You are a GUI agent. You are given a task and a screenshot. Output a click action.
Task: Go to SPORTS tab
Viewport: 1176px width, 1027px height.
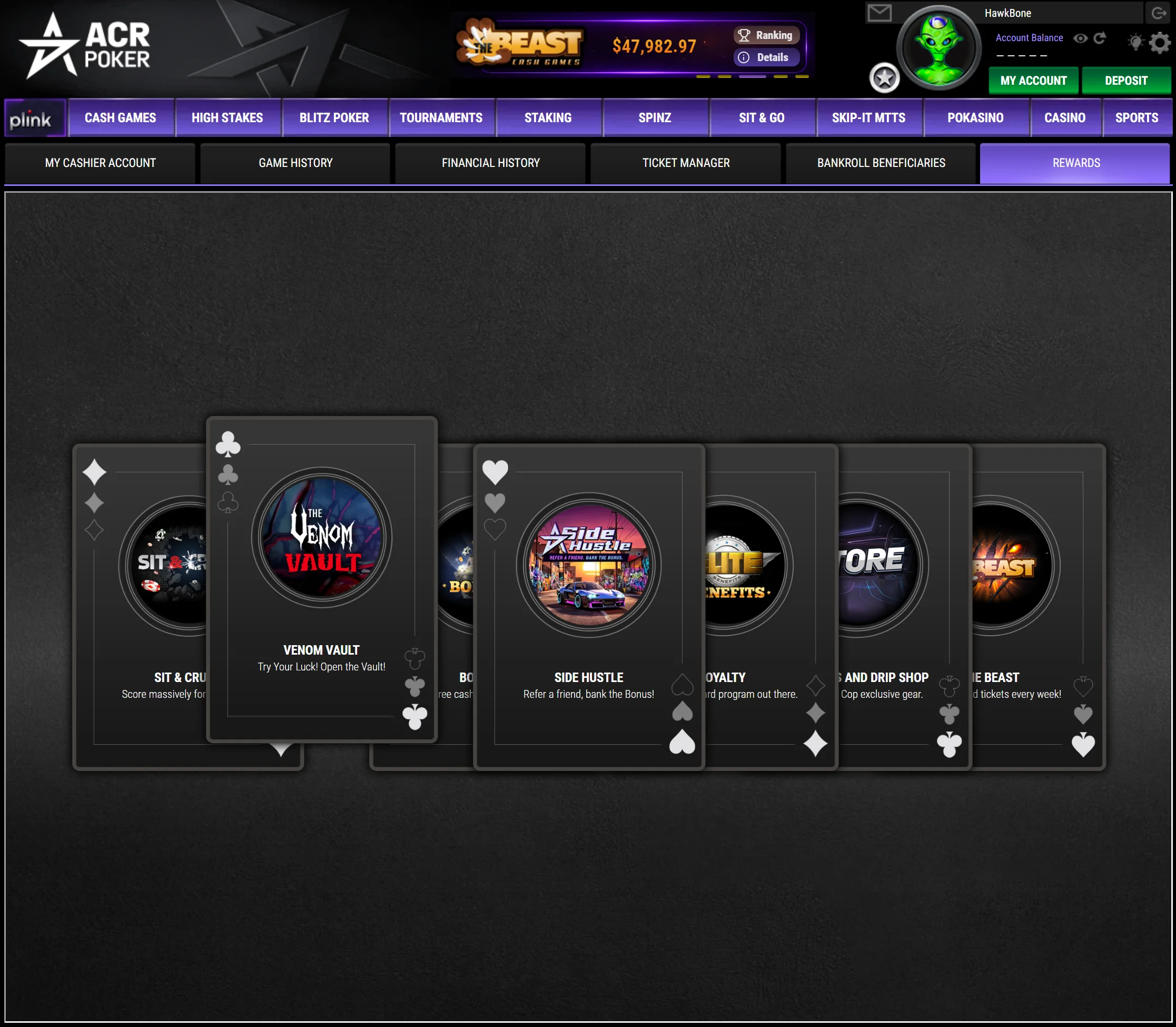tap(1137, 118)
